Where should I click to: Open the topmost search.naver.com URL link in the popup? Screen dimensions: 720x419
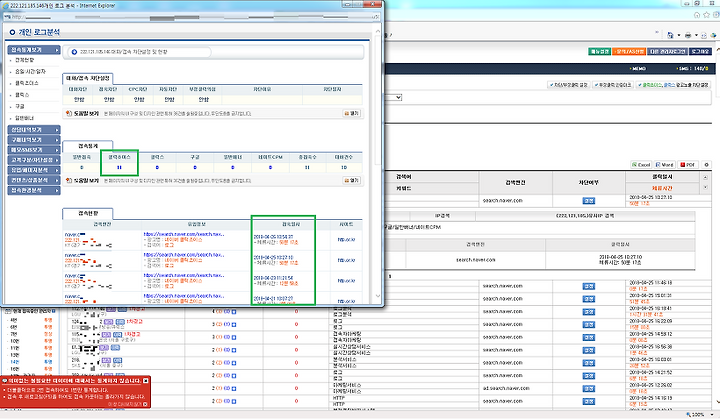pyautogui.click(x=184, y=234)
